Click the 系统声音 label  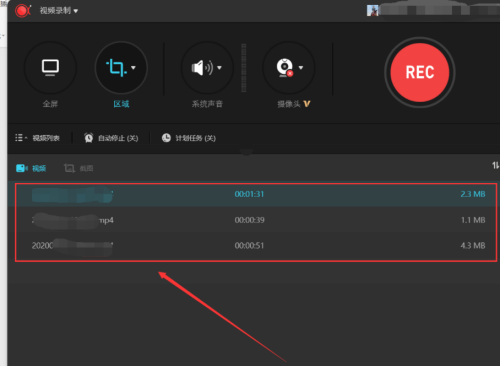point(207,104)
